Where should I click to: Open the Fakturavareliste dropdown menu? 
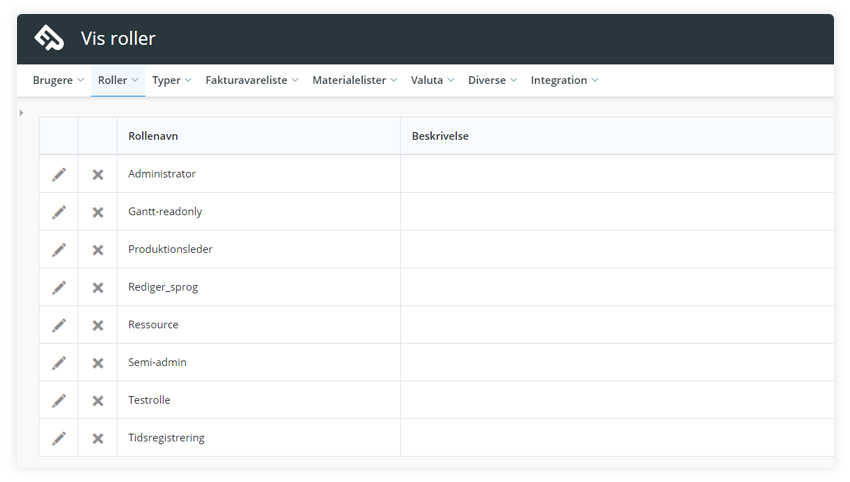tap(252, 80)
